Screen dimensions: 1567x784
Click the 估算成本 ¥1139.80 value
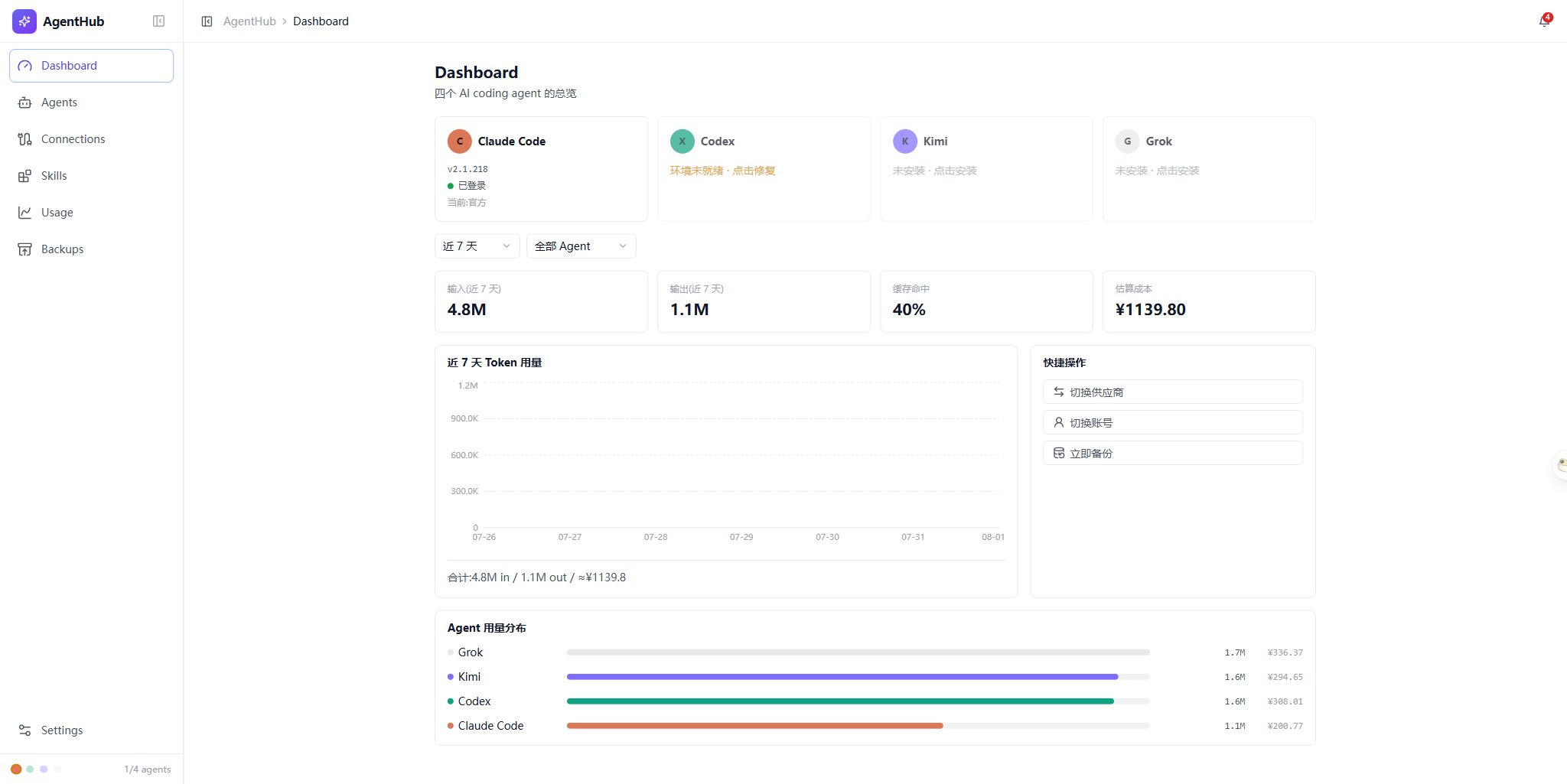[x=1150, y=310]
